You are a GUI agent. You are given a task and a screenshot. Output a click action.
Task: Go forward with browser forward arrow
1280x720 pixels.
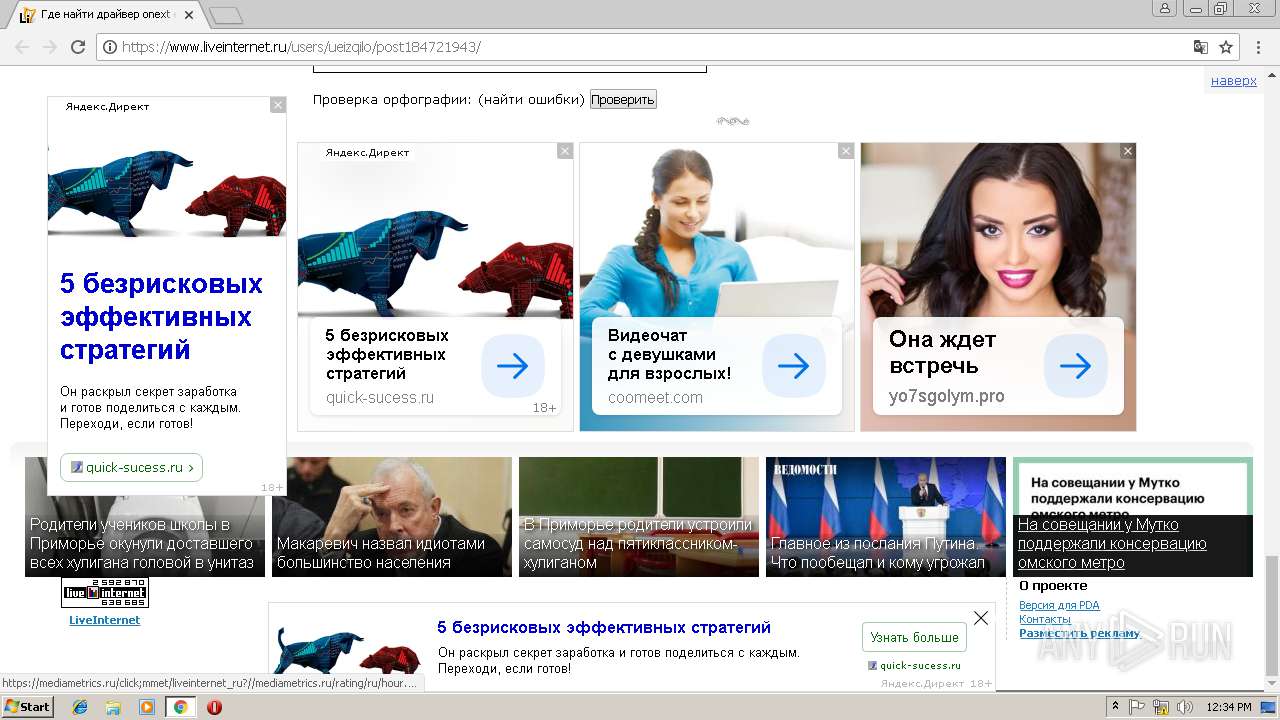coord(49,47)
